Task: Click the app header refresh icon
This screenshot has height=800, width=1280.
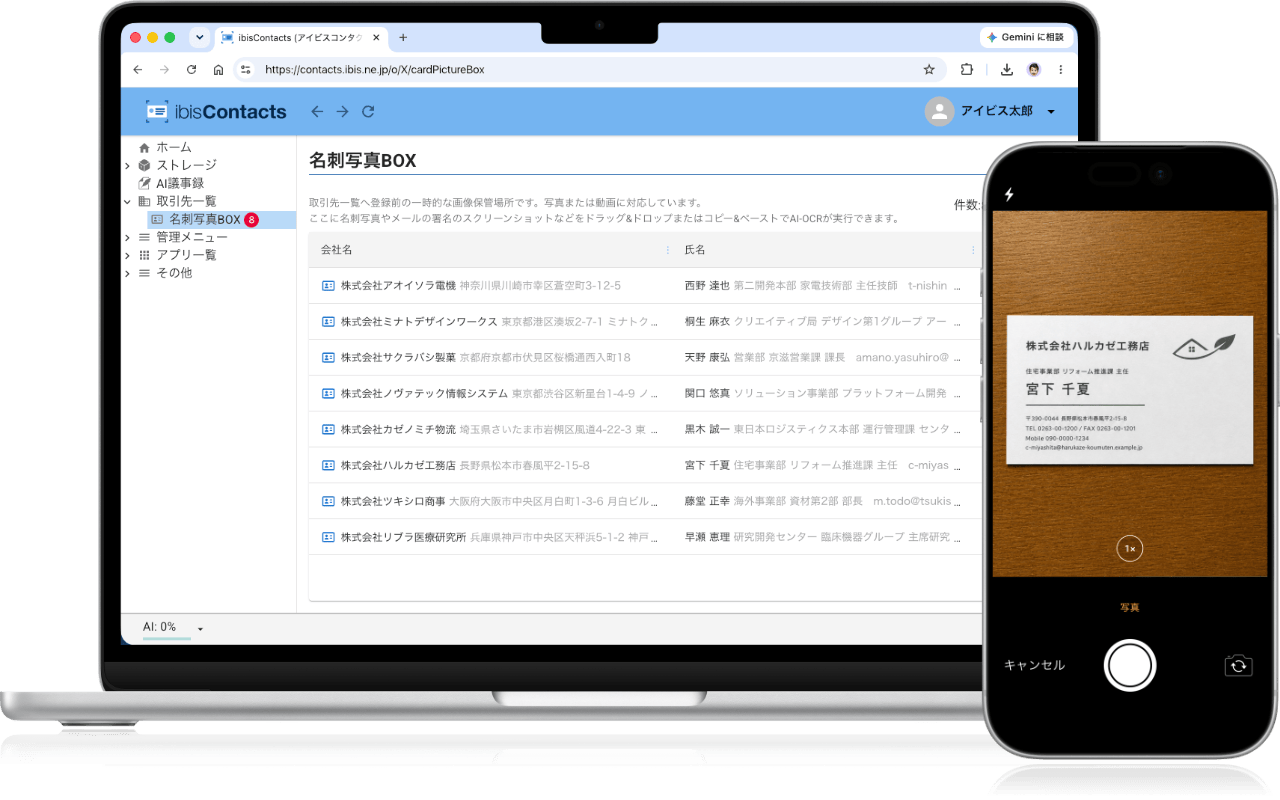Action: [x=368, y=112]
